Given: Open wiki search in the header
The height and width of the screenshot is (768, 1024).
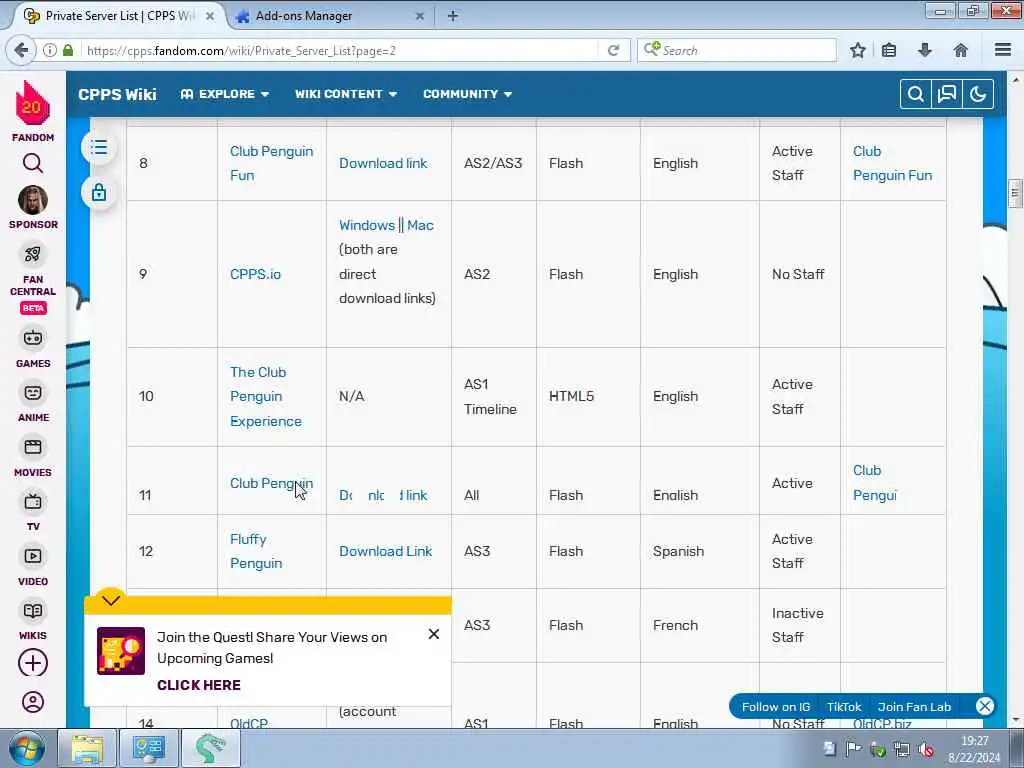Looking at the screenshot, I should pos(916,95).
